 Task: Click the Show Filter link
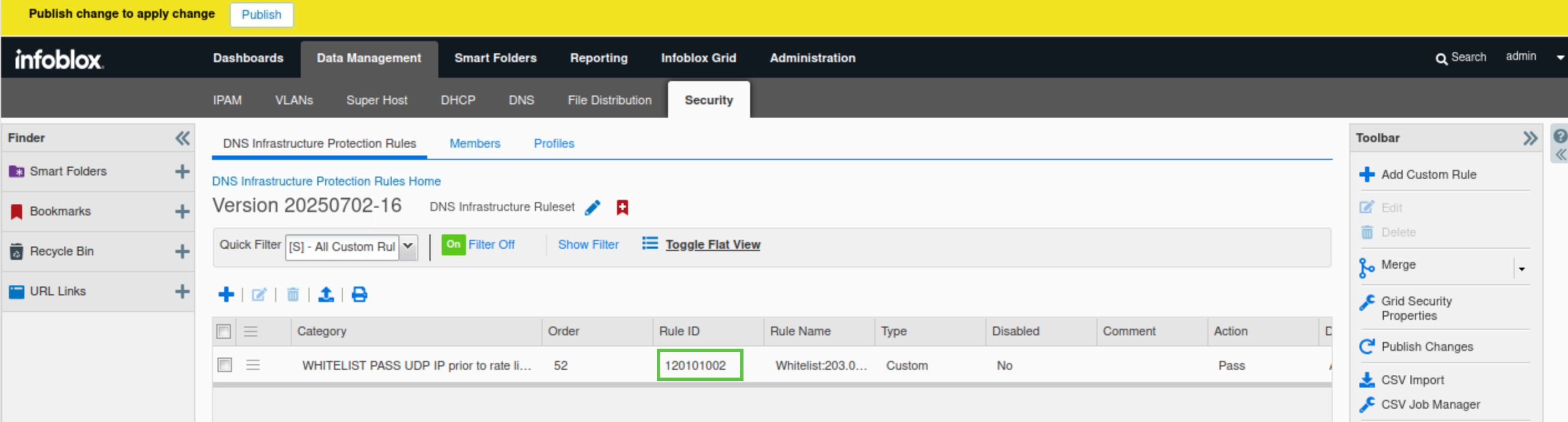click(588, 244)
